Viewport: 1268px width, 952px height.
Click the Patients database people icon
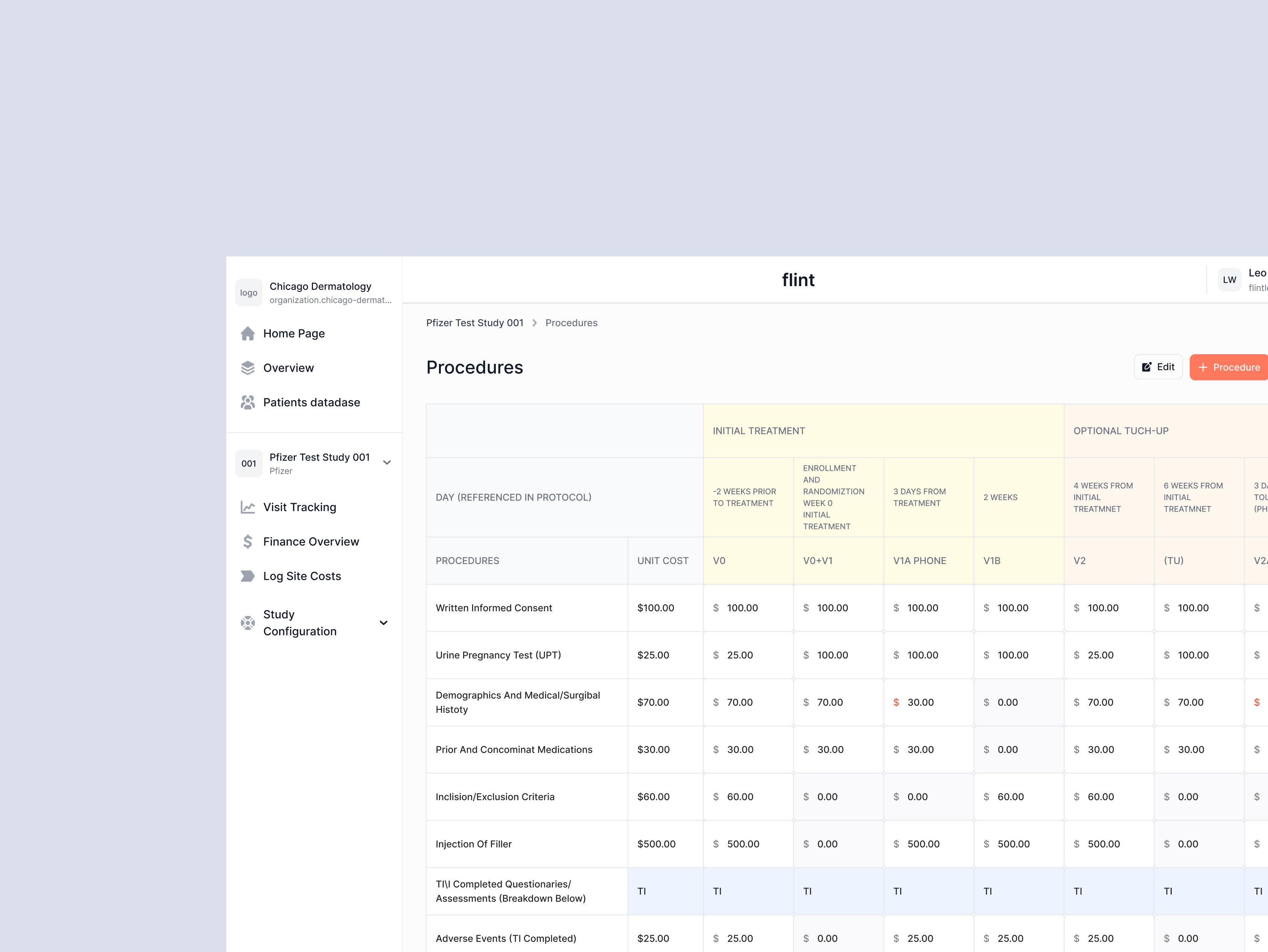coord(248,402)
